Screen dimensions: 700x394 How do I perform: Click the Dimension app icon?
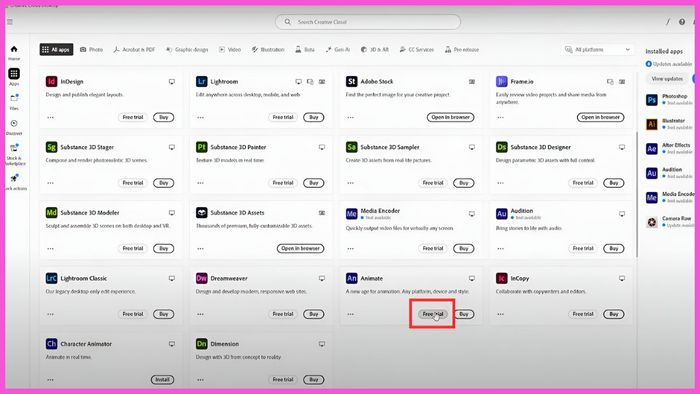pos(201,344)
